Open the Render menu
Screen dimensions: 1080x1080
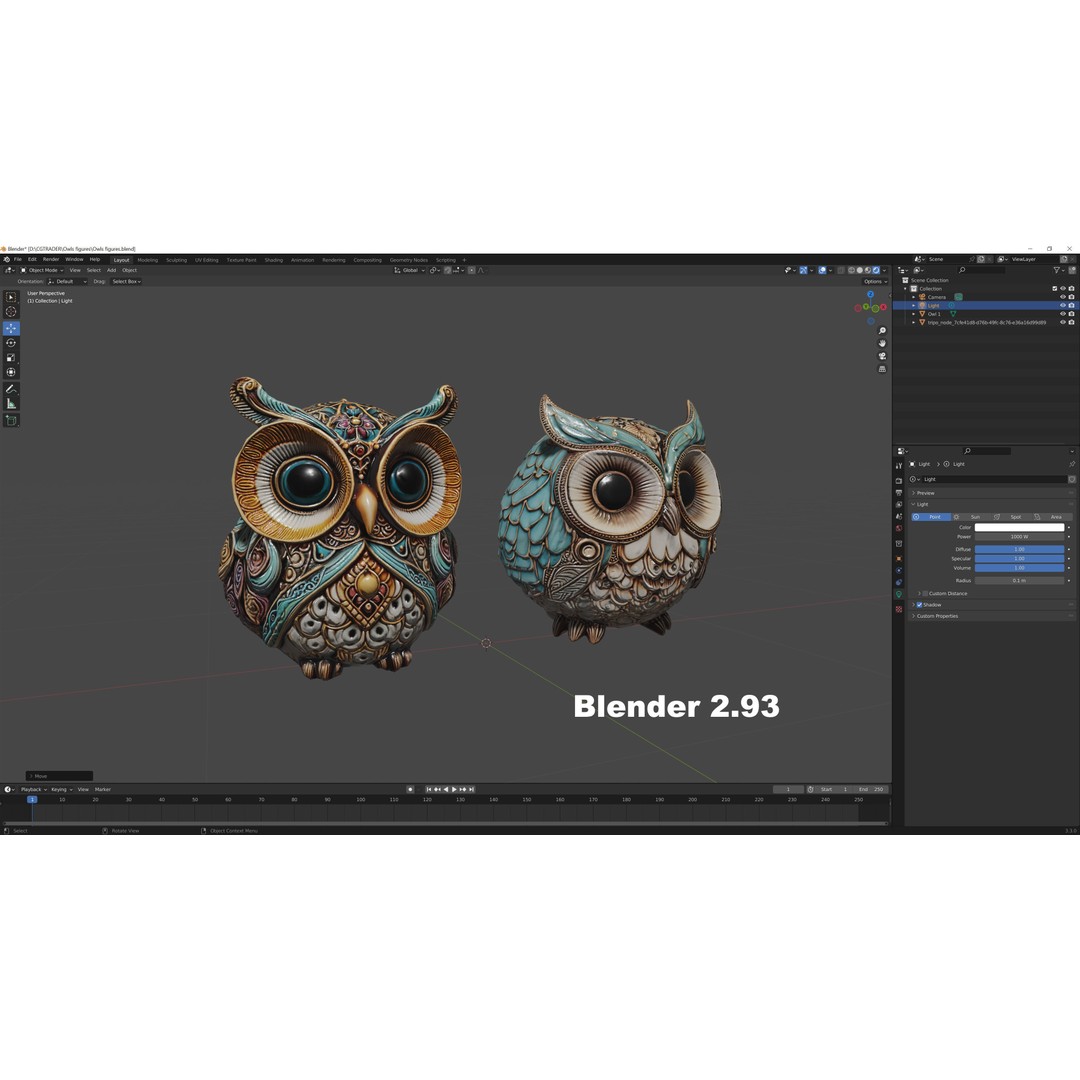(51, 260)
